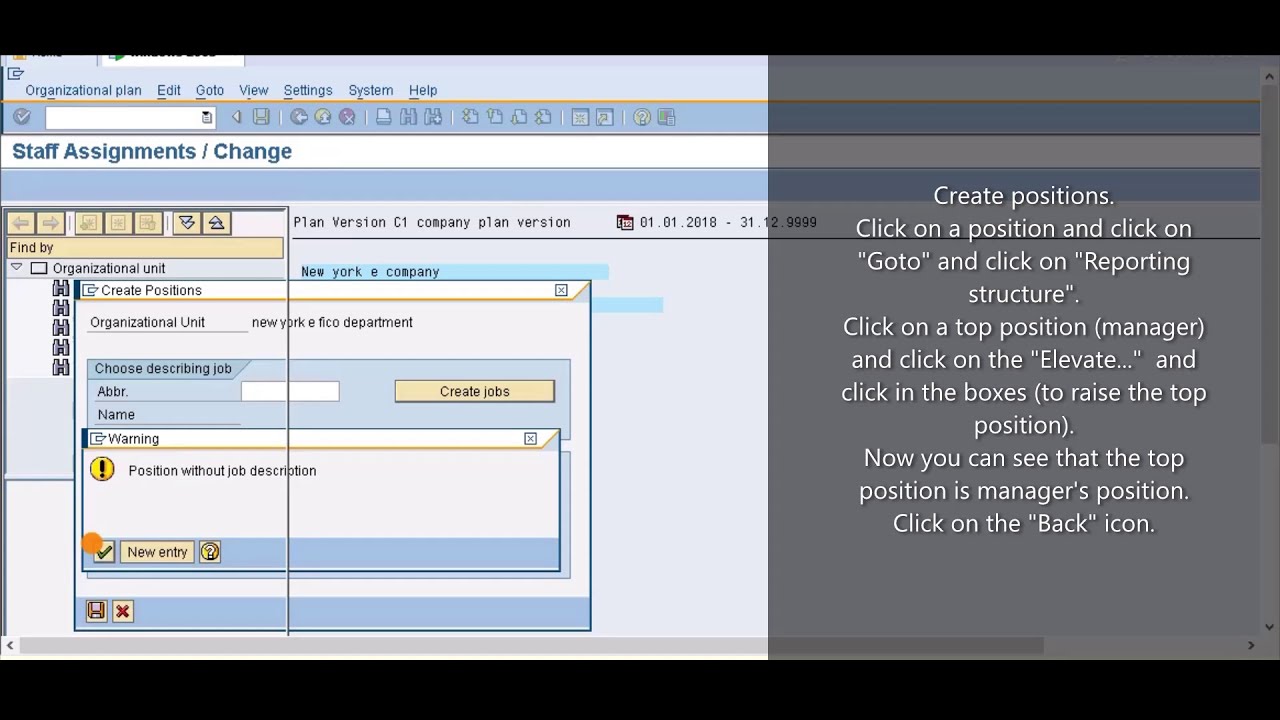The image size is (1280, 720).
Task: Close the Warning dialog
Action: pyautogui.click(x=531, y=439)
